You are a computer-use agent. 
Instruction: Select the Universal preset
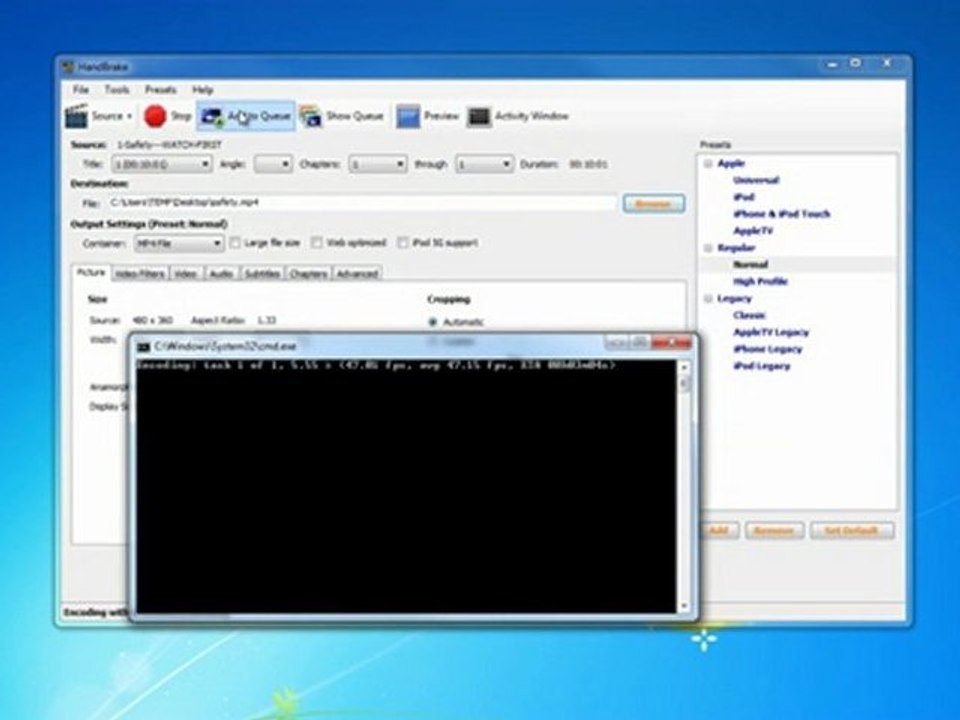point(756,180)
